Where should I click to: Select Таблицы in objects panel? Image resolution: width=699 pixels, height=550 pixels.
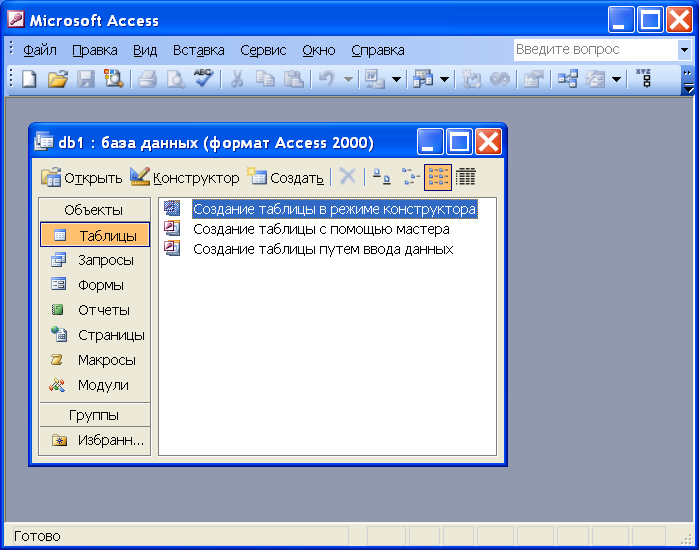(95, 235)
